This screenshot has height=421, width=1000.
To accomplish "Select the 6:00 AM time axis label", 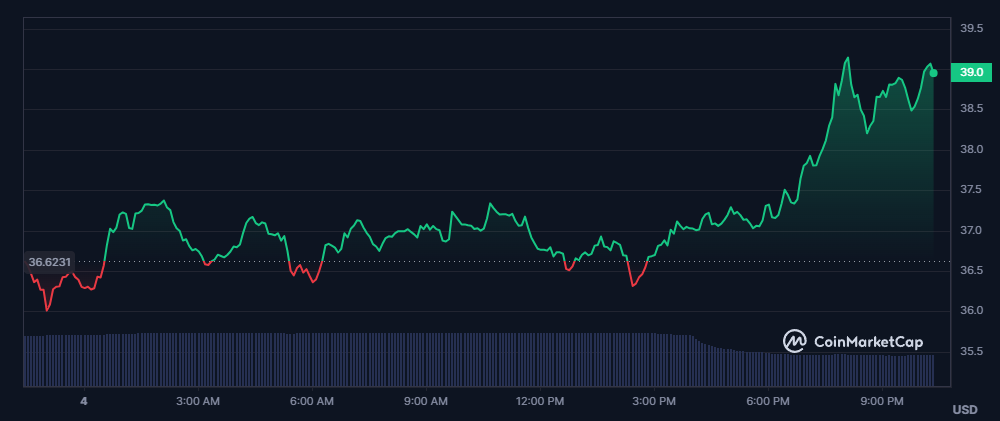I will [311, 401].
